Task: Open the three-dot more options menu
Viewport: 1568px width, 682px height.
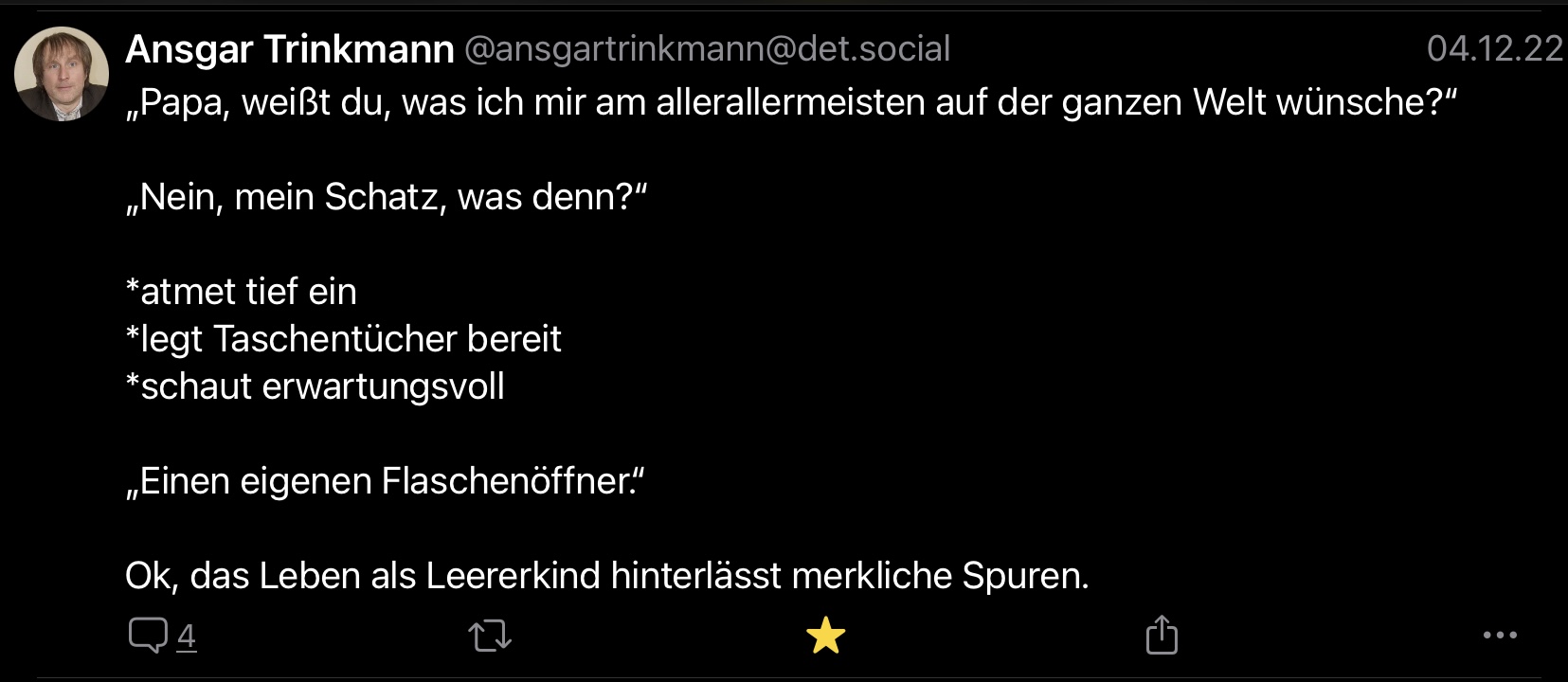Action: [1500, 636]
